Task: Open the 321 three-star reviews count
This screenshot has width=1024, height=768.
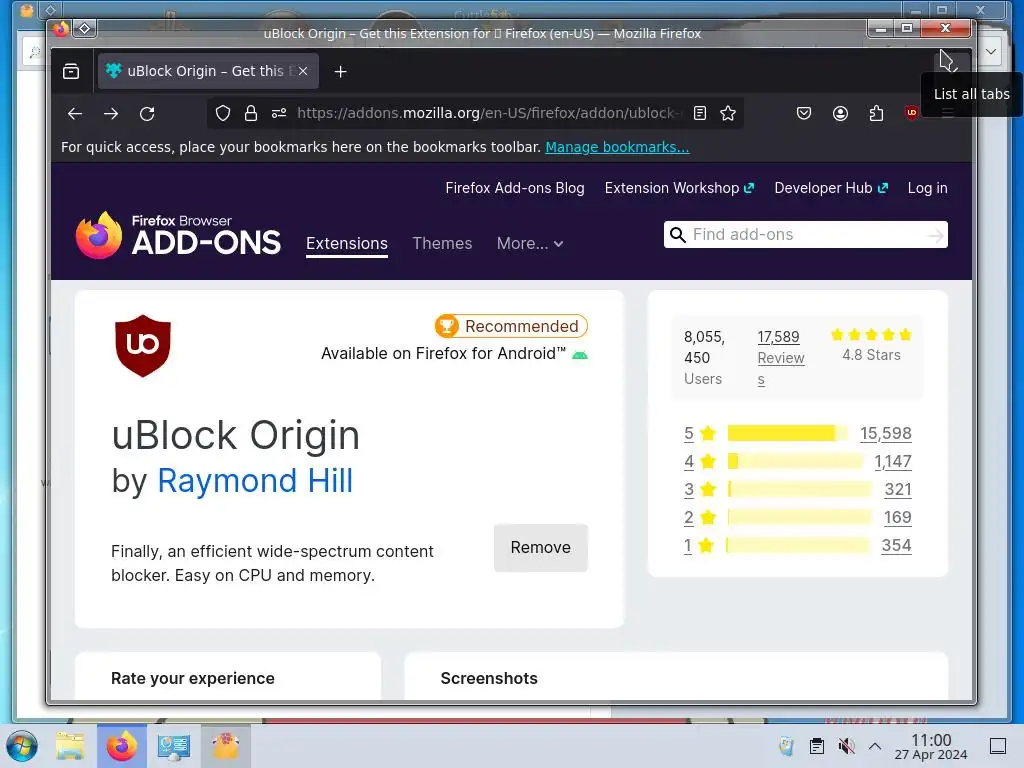Action: click(x=898, y=489)
